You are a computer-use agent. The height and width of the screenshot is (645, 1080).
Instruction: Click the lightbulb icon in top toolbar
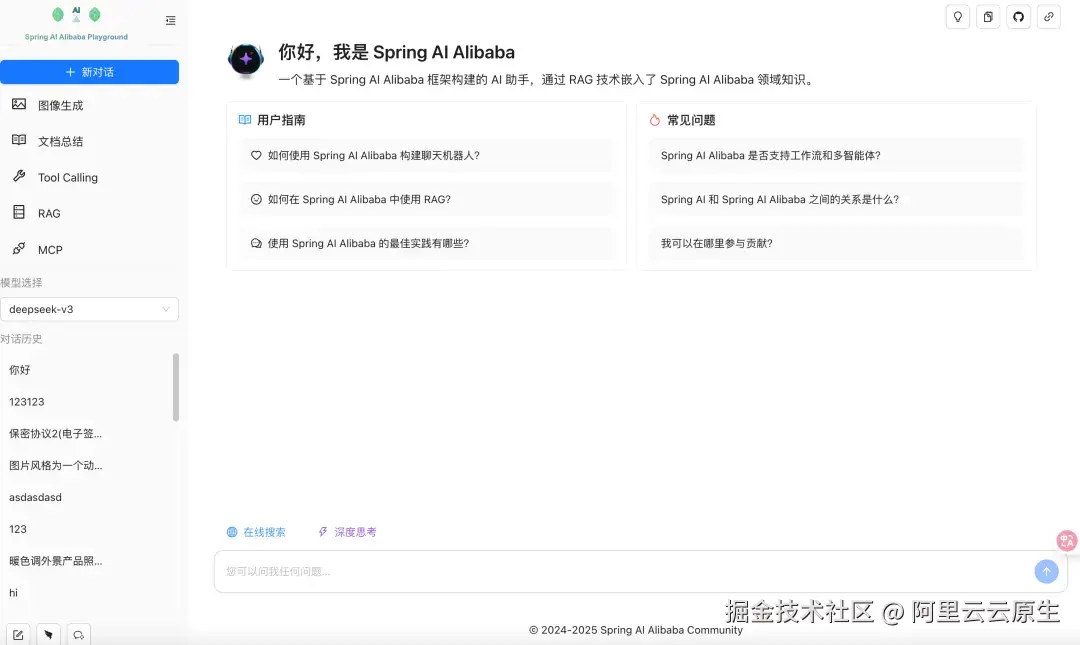957,17
